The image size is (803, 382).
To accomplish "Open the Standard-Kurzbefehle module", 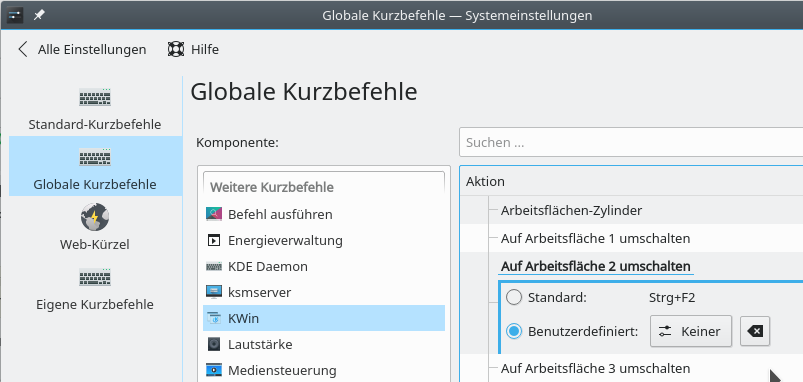I will (x=95, y=109).
